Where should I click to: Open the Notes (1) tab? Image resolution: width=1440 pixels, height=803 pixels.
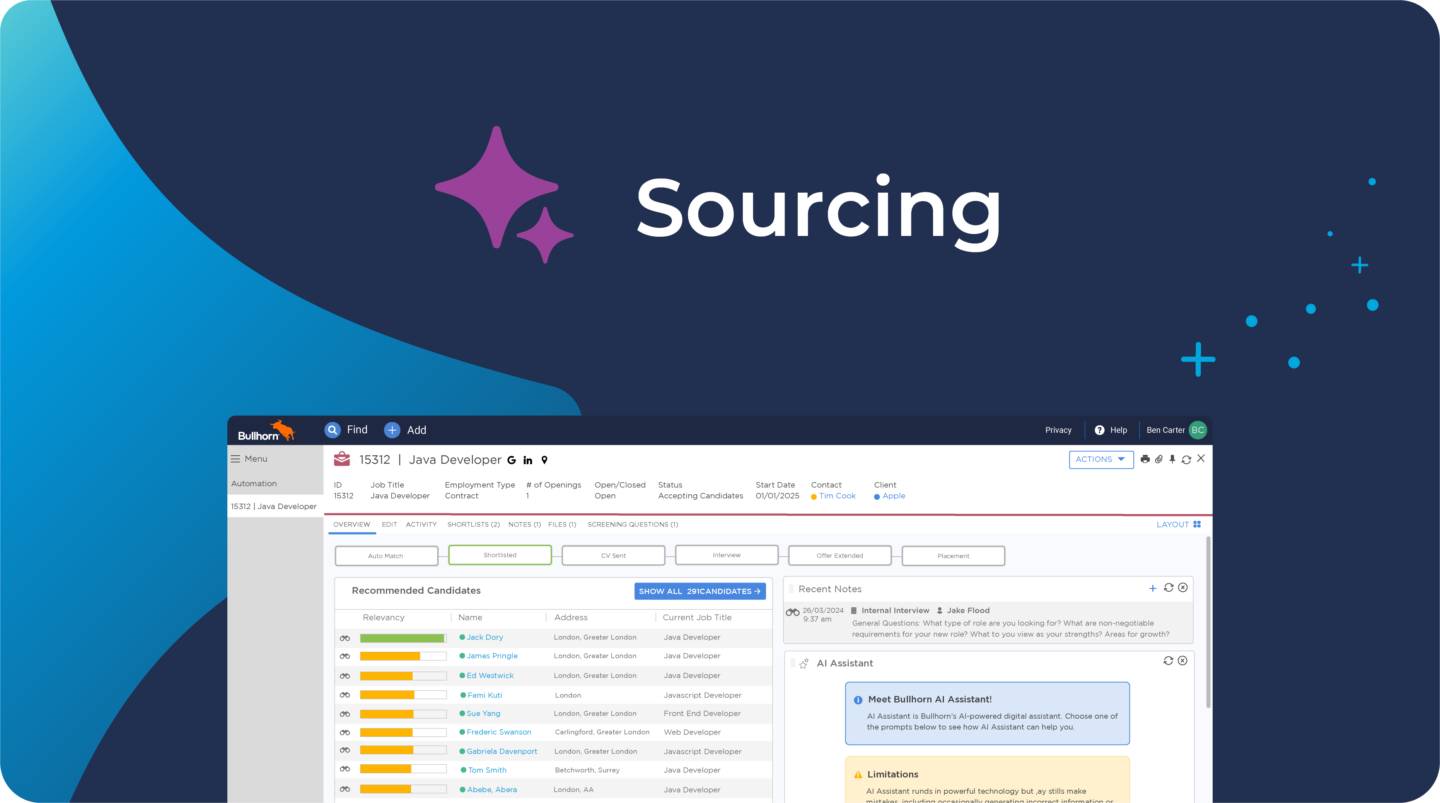coord(524,524)
